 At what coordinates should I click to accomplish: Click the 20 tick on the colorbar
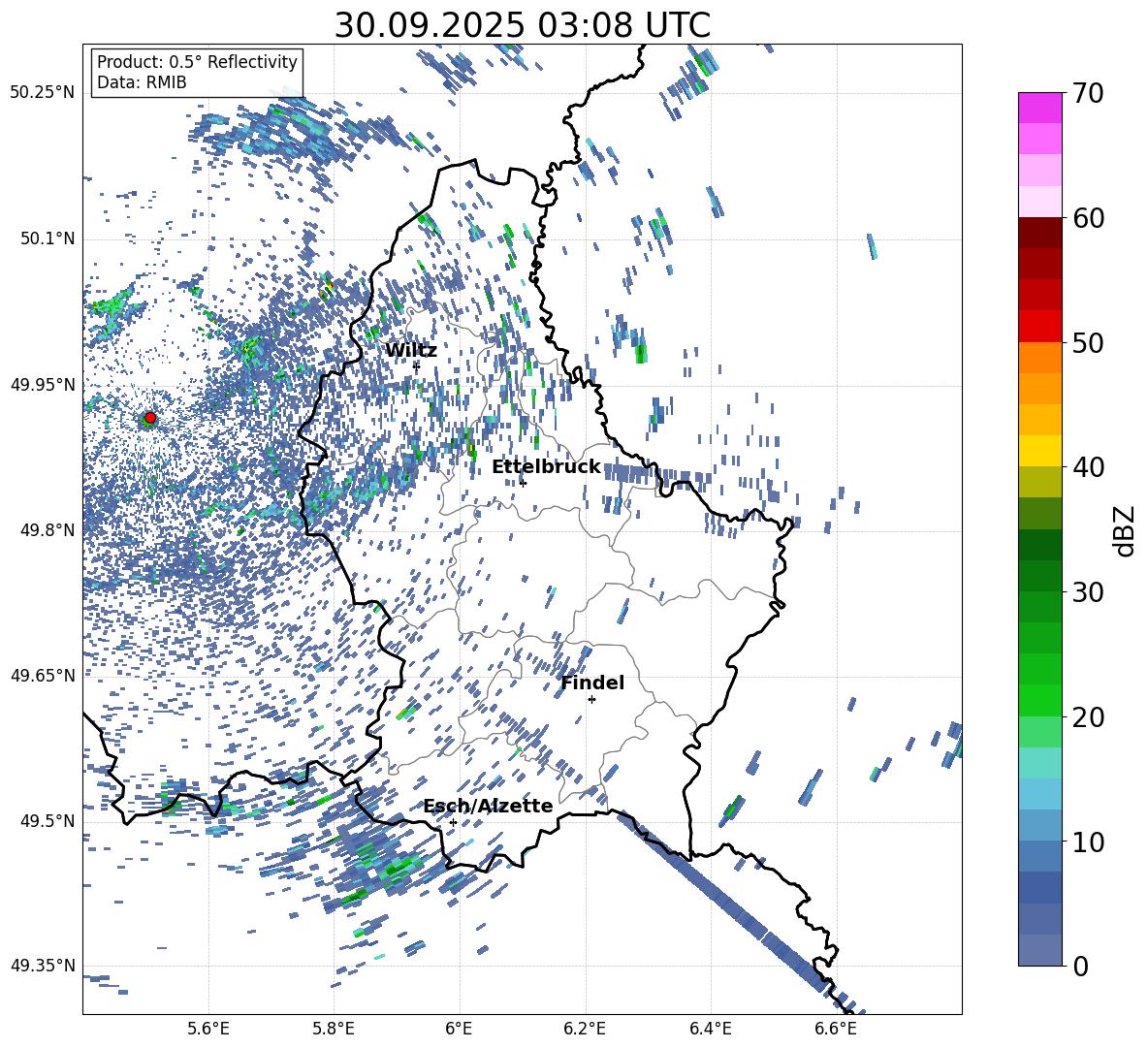(1088, 716)
